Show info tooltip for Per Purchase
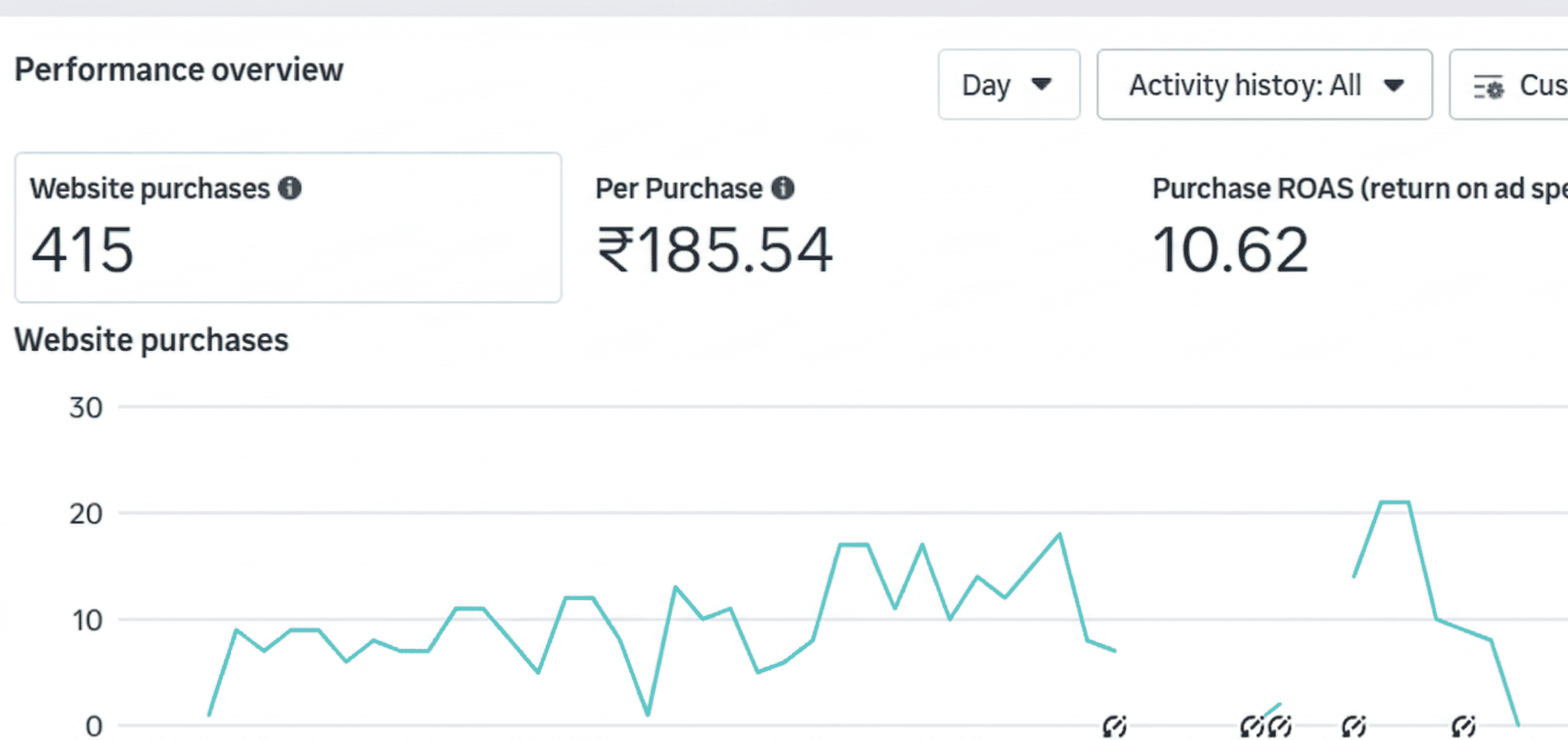Screen dimensions: 1568x740 pos(783,188)
